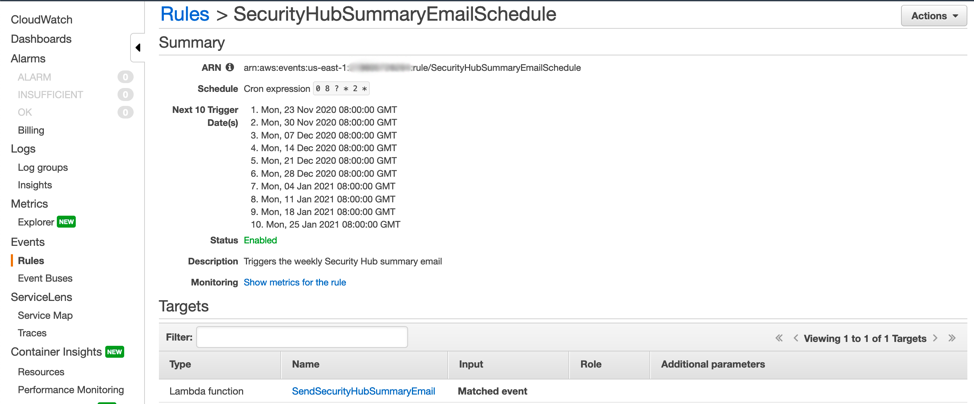Select Metrics in the sidebar
The width and height of the screenshot is (974, 404).
coord(29,204)
